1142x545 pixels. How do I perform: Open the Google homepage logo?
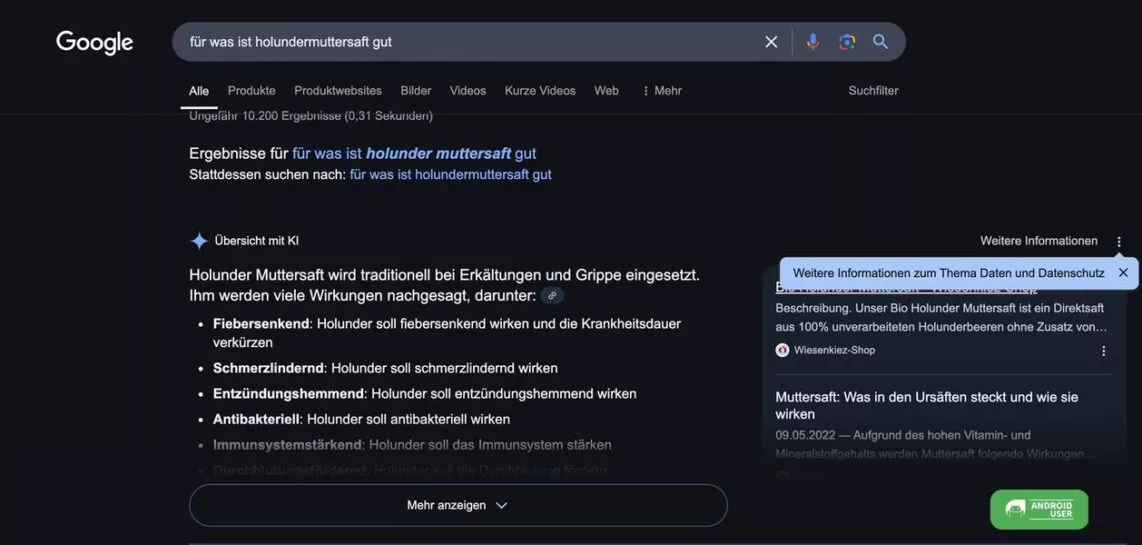(95, 42)
